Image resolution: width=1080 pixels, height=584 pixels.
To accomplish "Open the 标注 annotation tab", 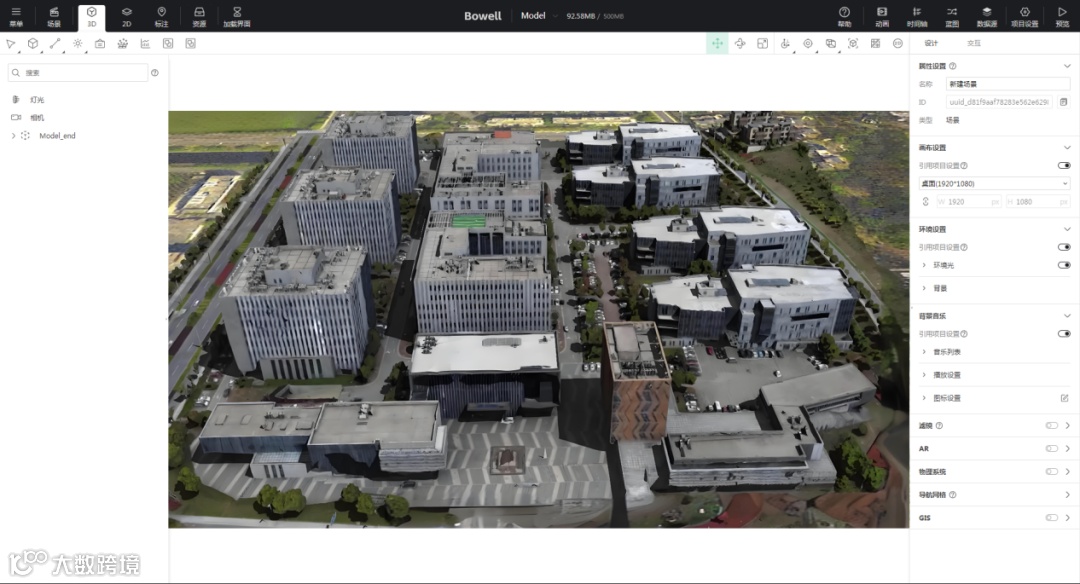I will pos(161,16).
